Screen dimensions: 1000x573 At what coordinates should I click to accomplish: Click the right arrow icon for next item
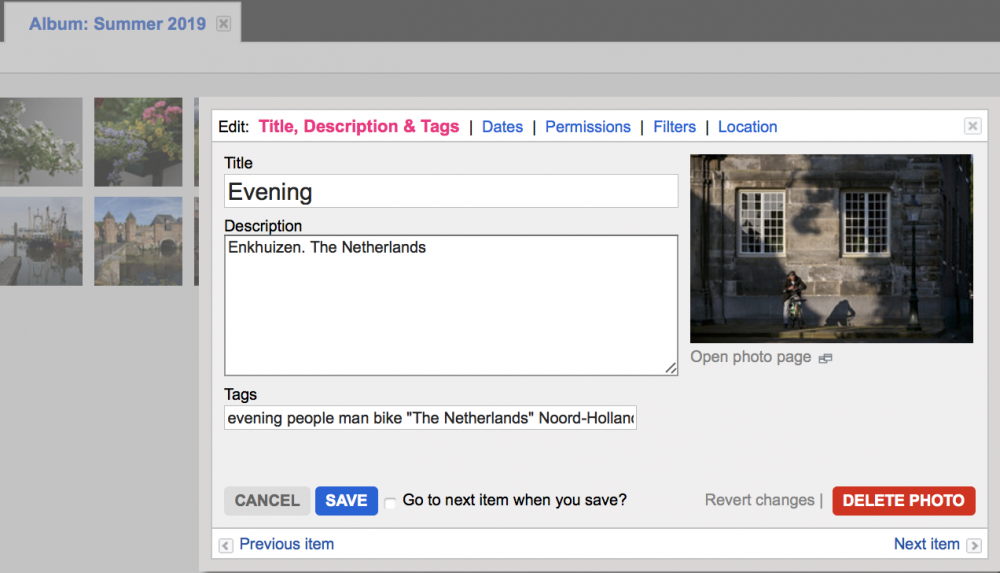pos(974,546)
